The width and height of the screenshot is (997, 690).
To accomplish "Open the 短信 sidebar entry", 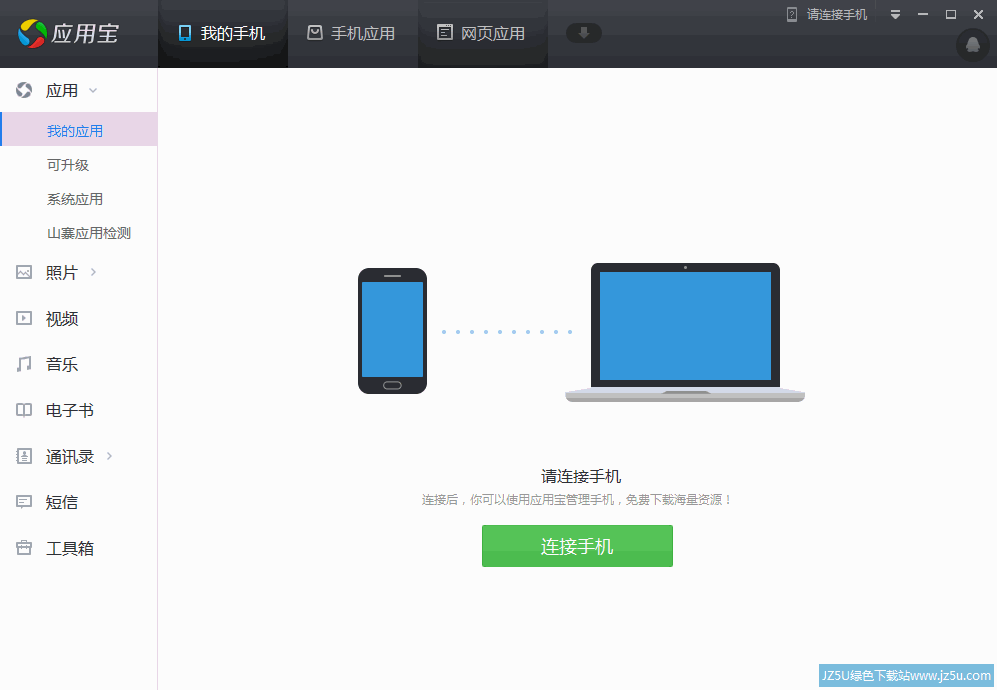I will [x=62, y=502].
